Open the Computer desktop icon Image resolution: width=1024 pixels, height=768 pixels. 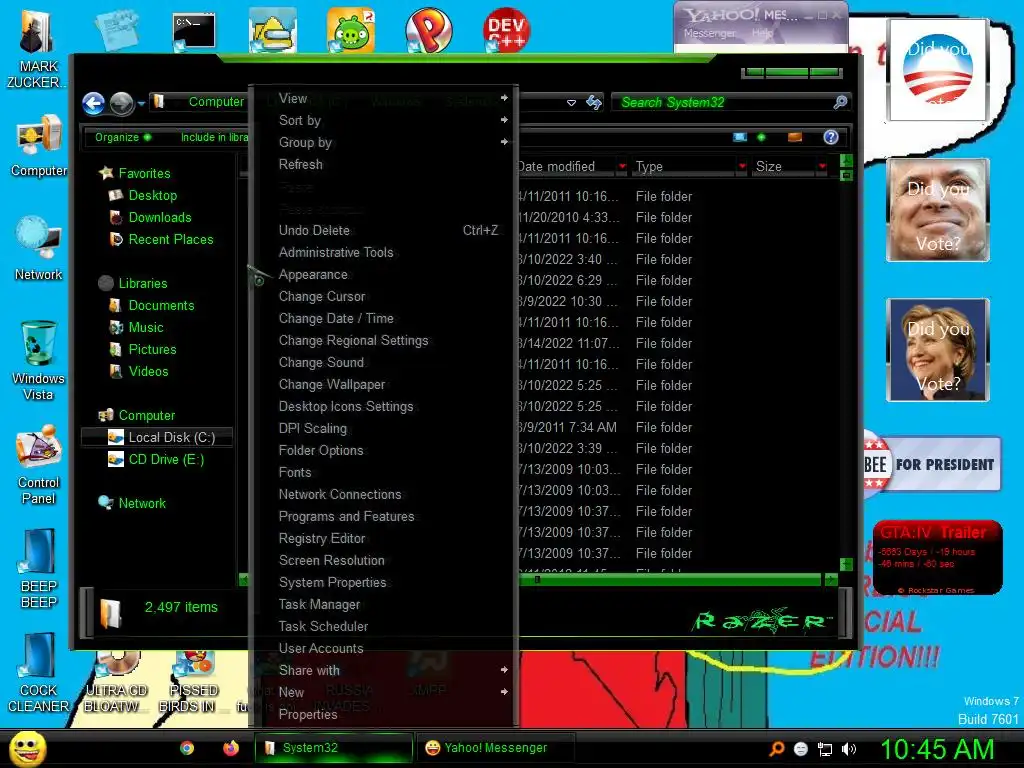tap(39, 145)
